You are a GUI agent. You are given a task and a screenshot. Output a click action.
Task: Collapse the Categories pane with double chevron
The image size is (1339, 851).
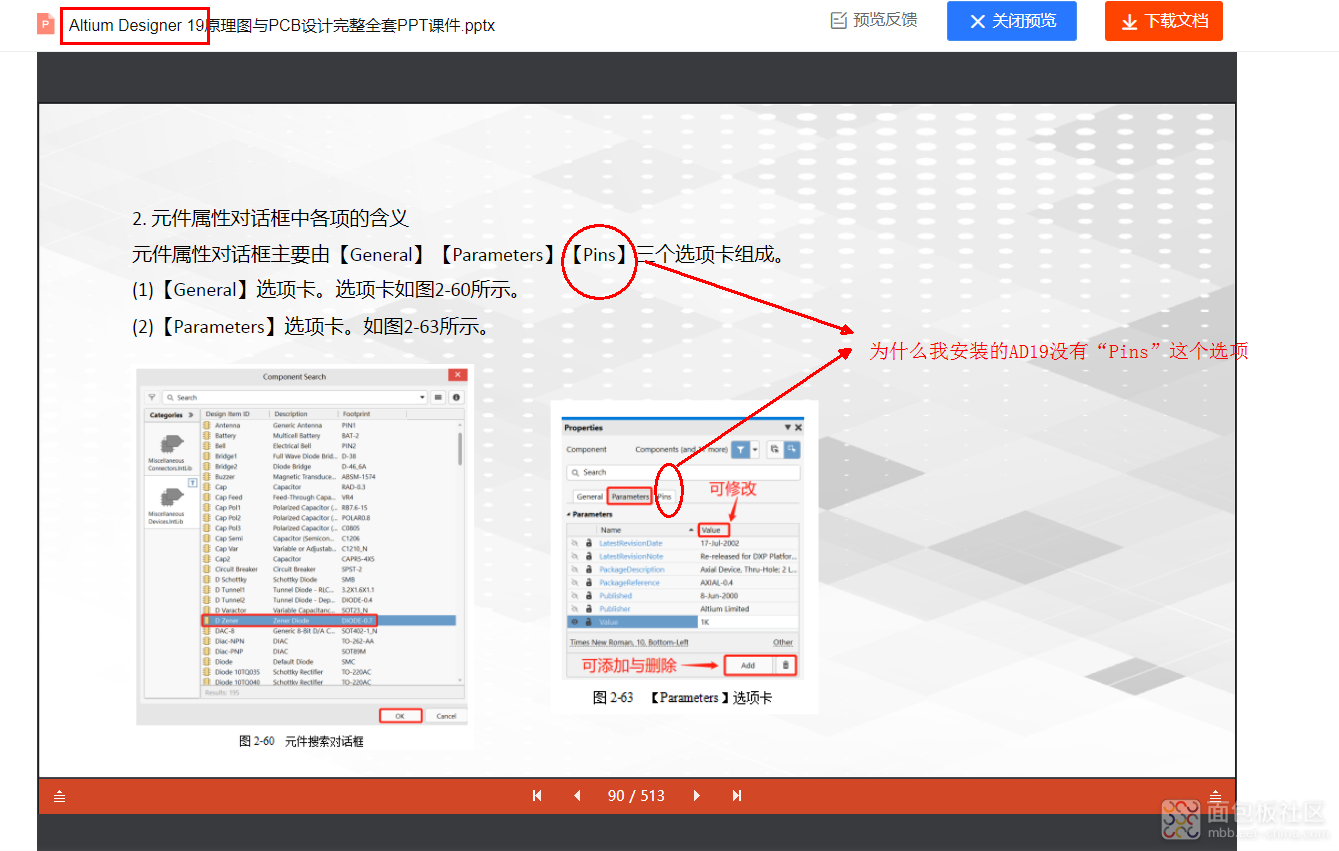190,415
